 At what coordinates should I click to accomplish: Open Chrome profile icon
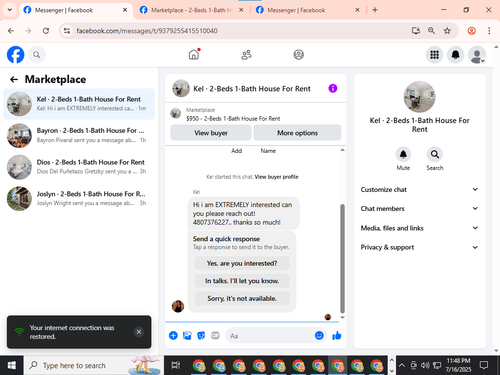click(x=471, y=31)
